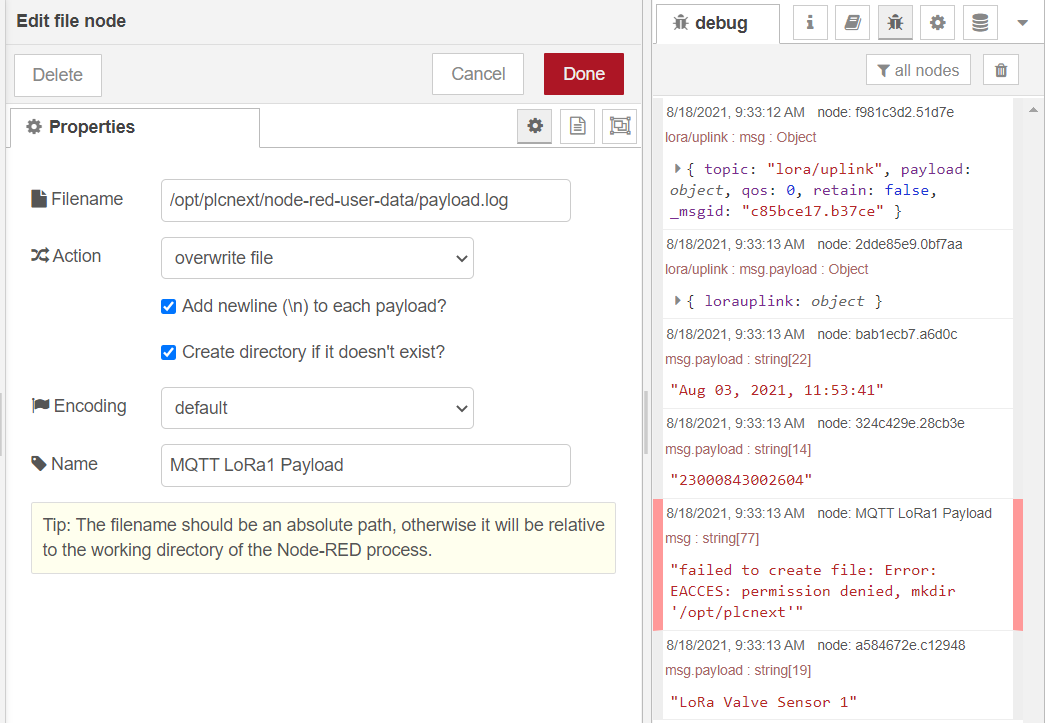Open the Action dropdown showing overwrite file
Image resolution: width=1045 pixels, height=723 pixels.
(x=317, y=258)
